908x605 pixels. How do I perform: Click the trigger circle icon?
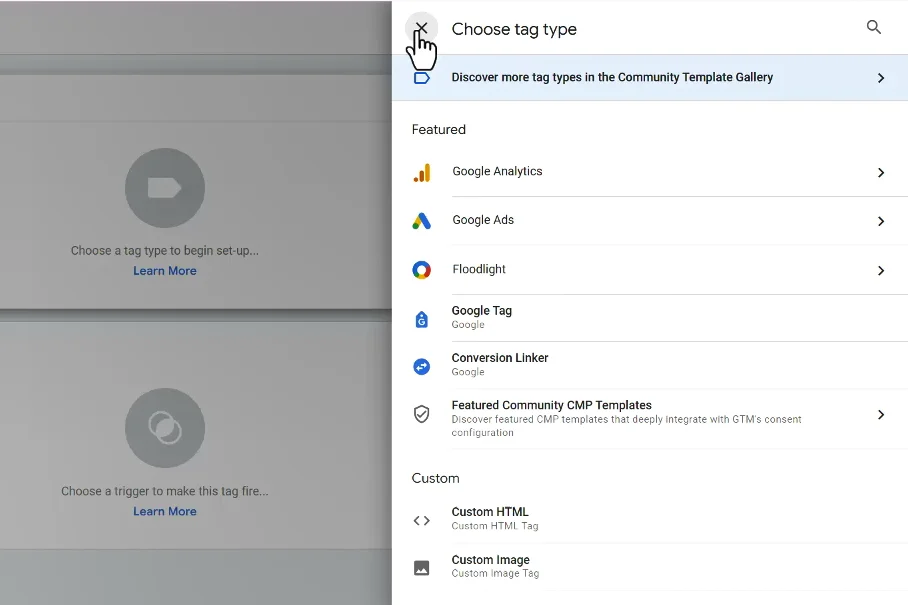[165, 428]
